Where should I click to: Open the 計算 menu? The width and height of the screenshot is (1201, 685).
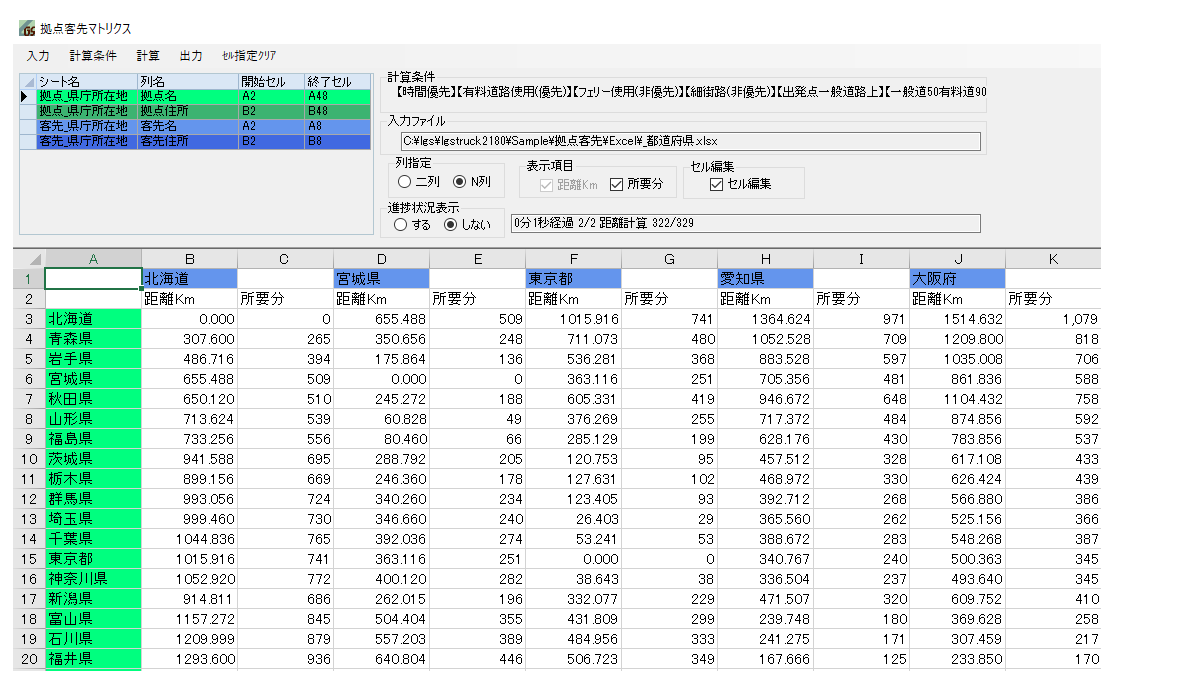tap(148, 56)
